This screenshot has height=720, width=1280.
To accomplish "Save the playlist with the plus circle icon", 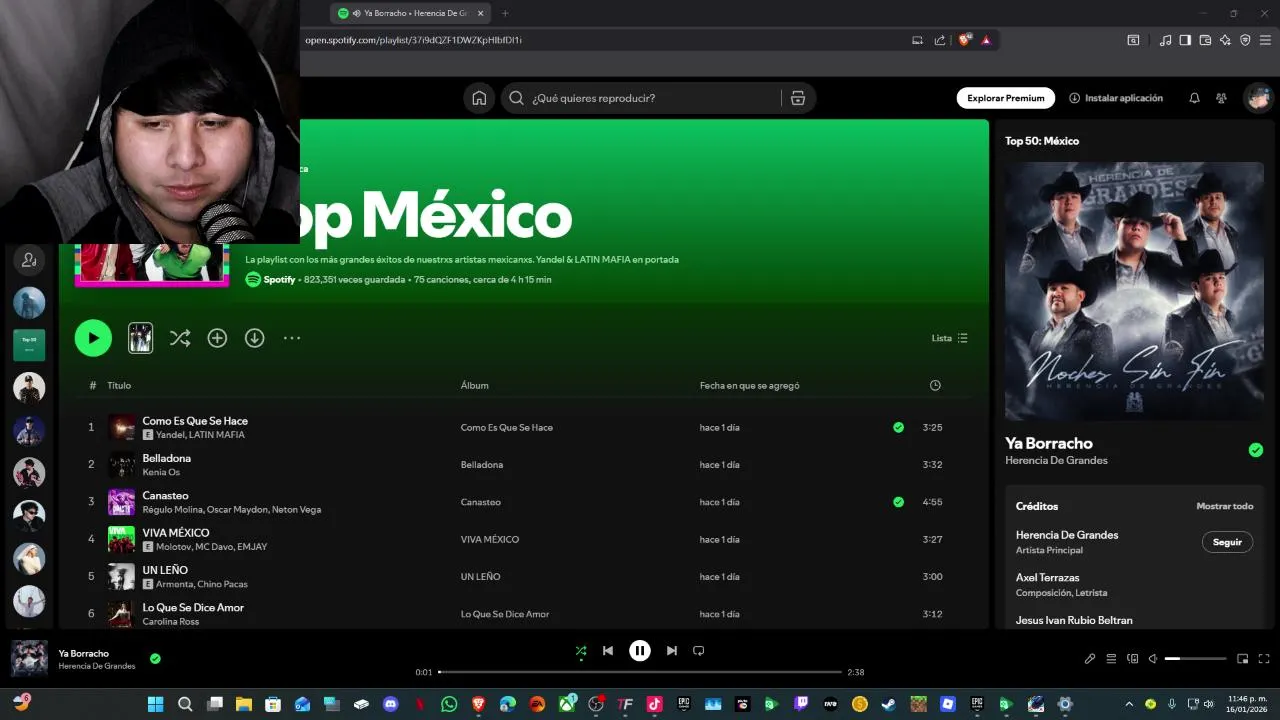I will coord(217,338).
